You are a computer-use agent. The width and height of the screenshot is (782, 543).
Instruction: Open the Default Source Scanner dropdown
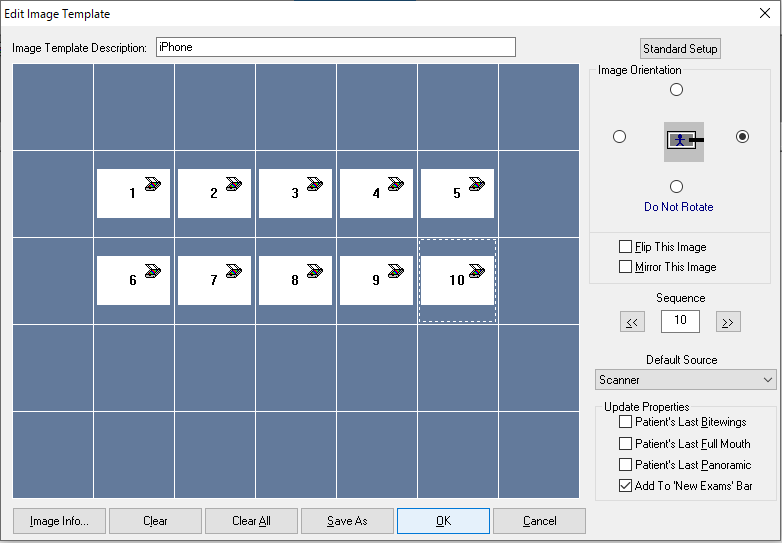click(685, 380)
